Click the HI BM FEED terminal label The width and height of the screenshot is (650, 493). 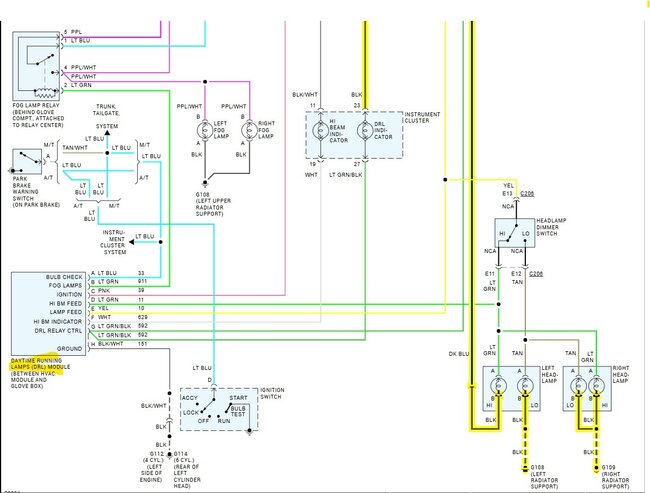pyautogui.click(x=65, y=304)
